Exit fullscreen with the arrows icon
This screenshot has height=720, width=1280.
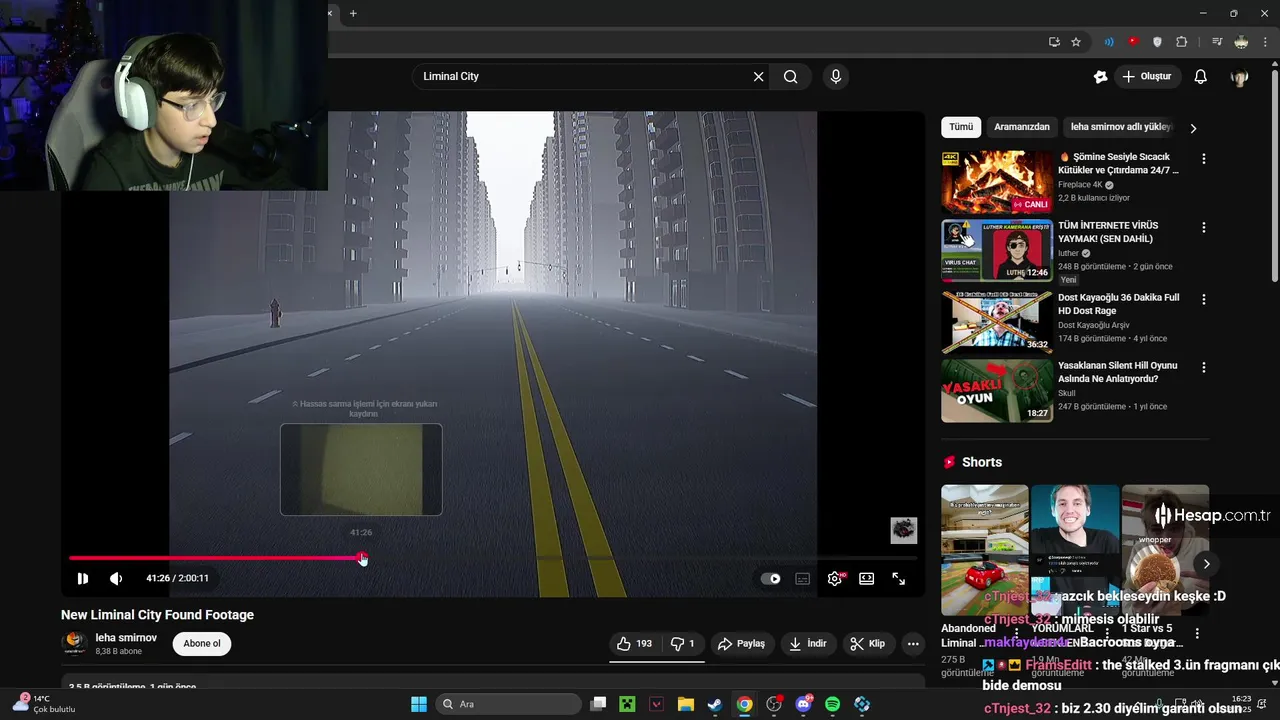tap(899, 578)
